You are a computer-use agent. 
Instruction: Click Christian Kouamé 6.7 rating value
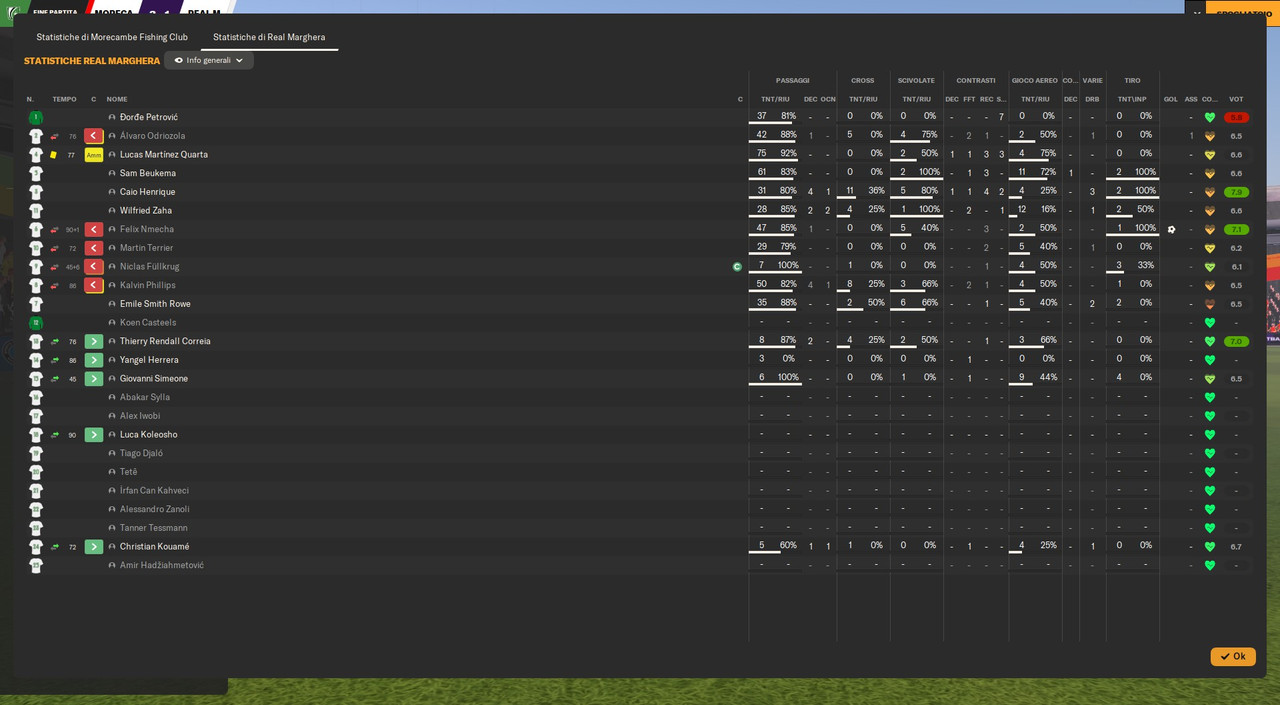point(1236,547)
